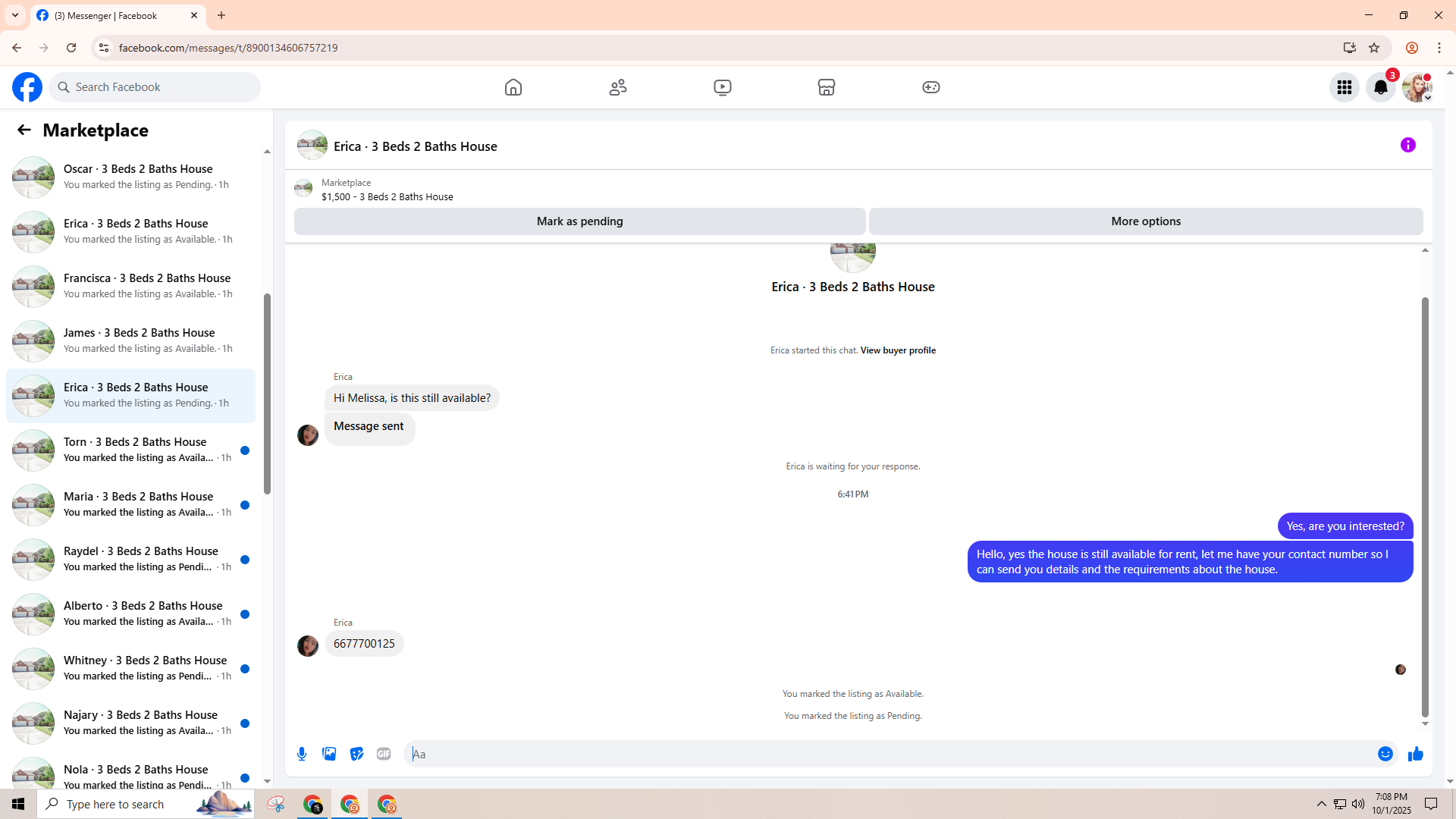This screenshot has width=1456, height=819.
Task: Click the Search Facebook field
Action: (x=155, y=87)
